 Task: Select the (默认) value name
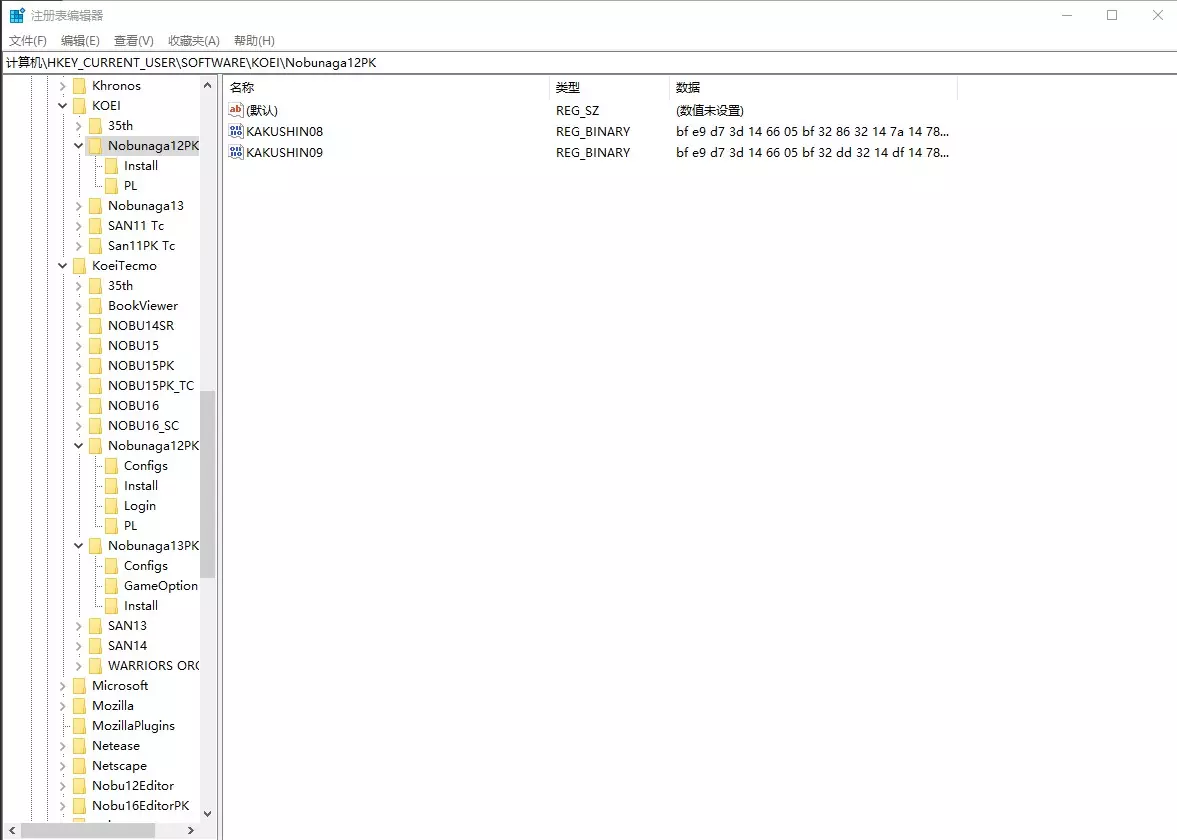(262, 110)
